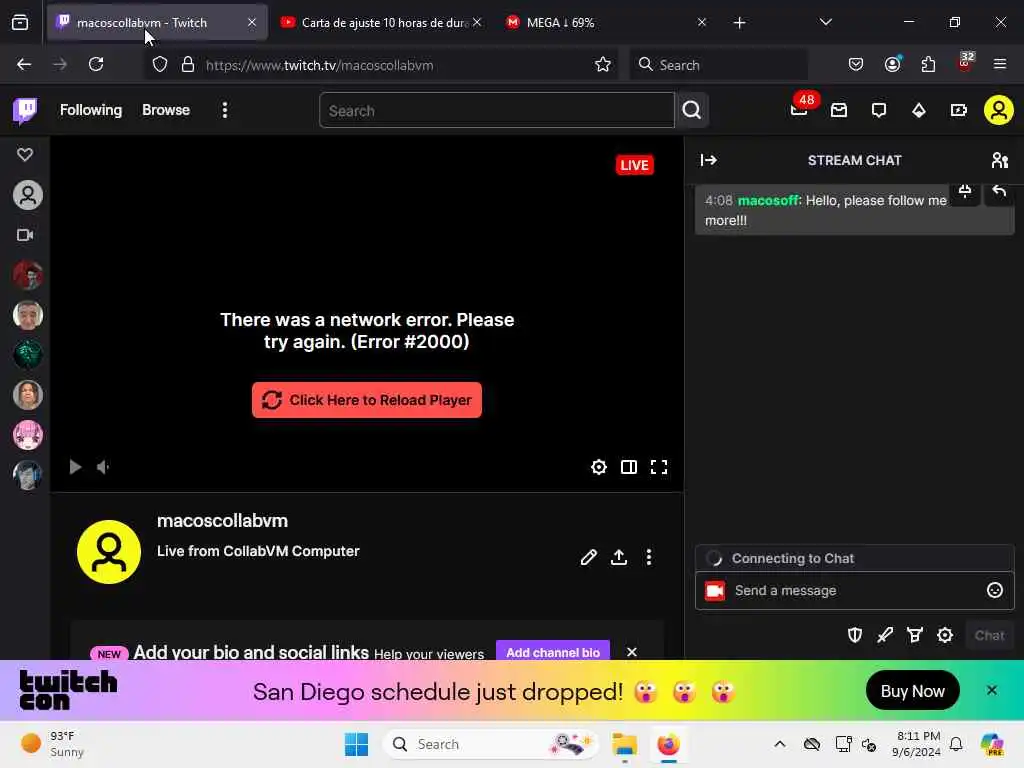Open the Browse tab

[166, 110]
